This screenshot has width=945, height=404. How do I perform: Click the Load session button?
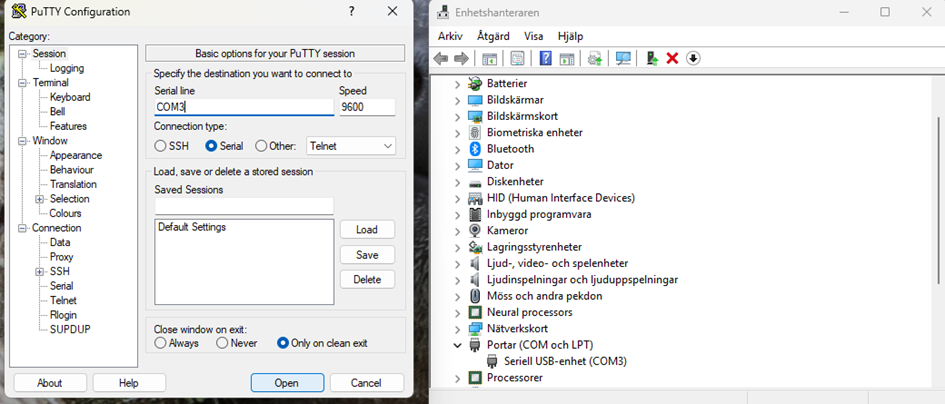pos(367,230)
